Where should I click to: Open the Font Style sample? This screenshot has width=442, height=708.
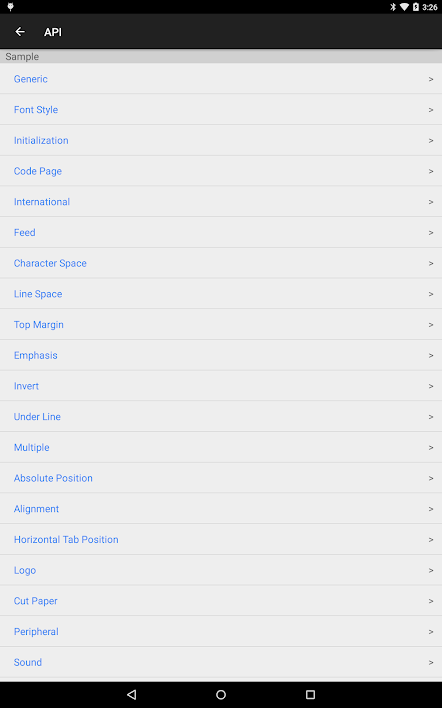coord(221,110)
